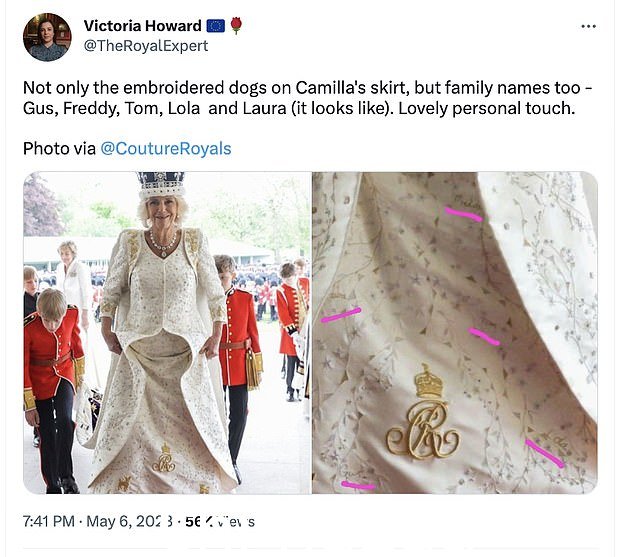634x557 pixels.
Task: Click the crown on Camilla's head in left photo
Action: pos(161,184)
